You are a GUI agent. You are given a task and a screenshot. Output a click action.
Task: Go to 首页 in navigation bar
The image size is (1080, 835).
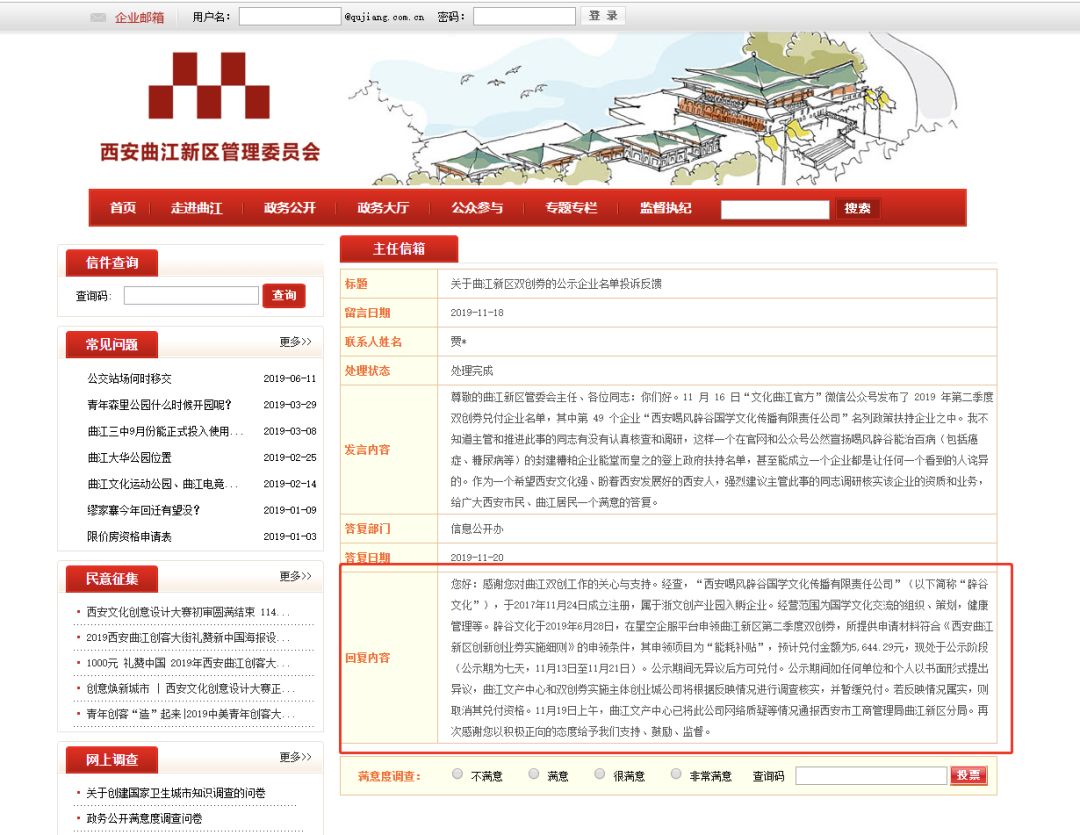[123, 207]
